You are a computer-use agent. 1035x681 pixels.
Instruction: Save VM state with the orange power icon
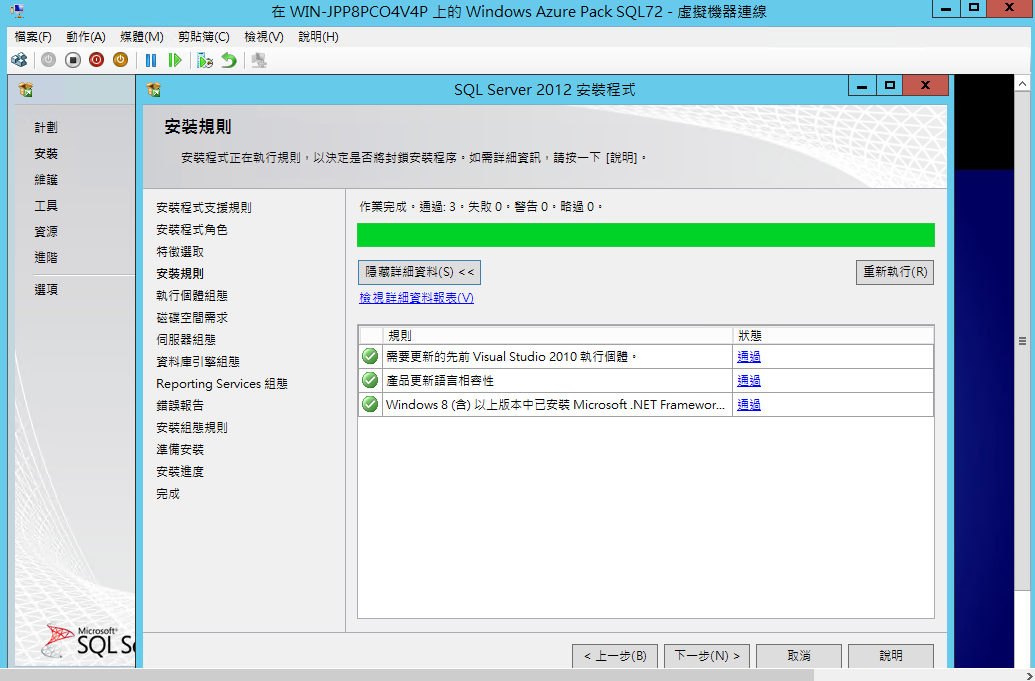pyautogui.click(x=120, y=61)
